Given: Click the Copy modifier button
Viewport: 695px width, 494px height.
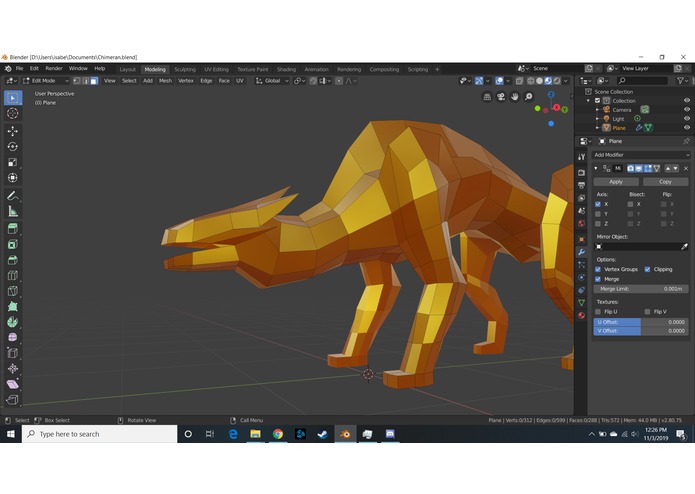Looking at the screenshot, I should click(665, 182).
